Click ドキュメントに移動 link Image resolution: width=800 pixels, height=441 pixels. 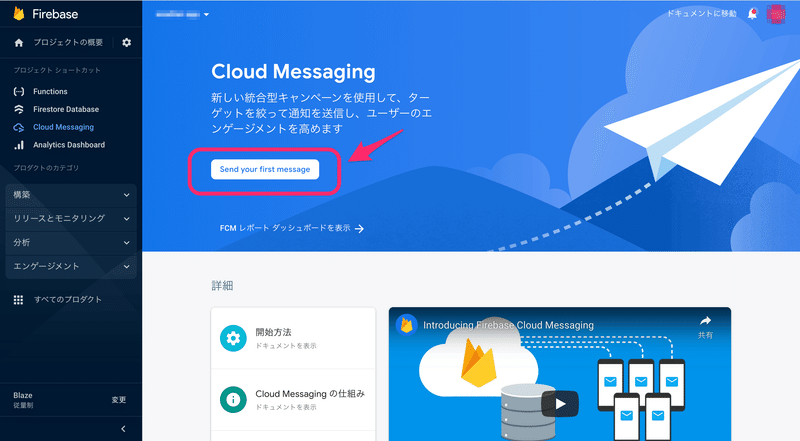[702, 14]
